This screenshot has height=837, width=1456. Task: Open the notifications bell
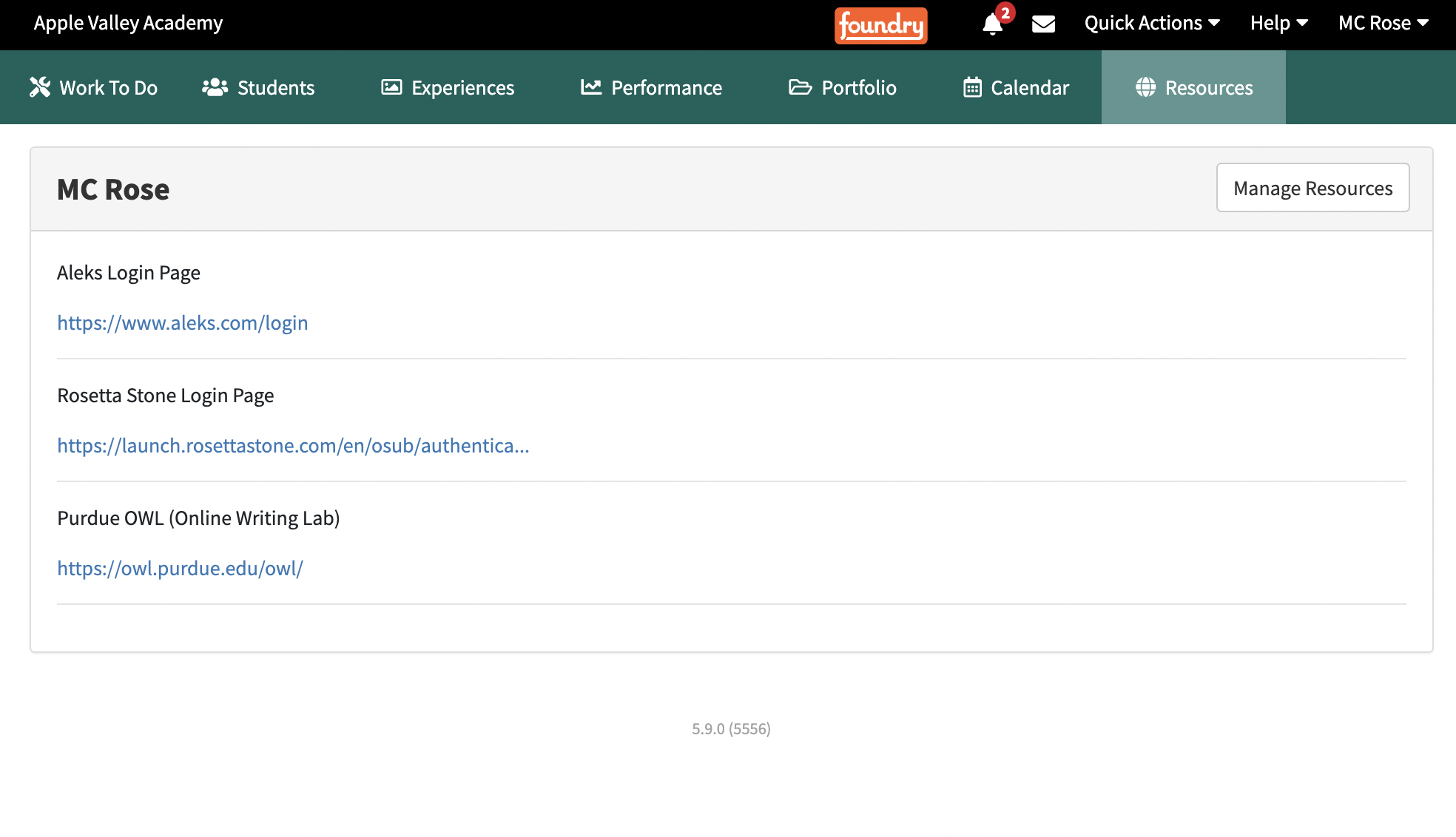pos(992,24)
